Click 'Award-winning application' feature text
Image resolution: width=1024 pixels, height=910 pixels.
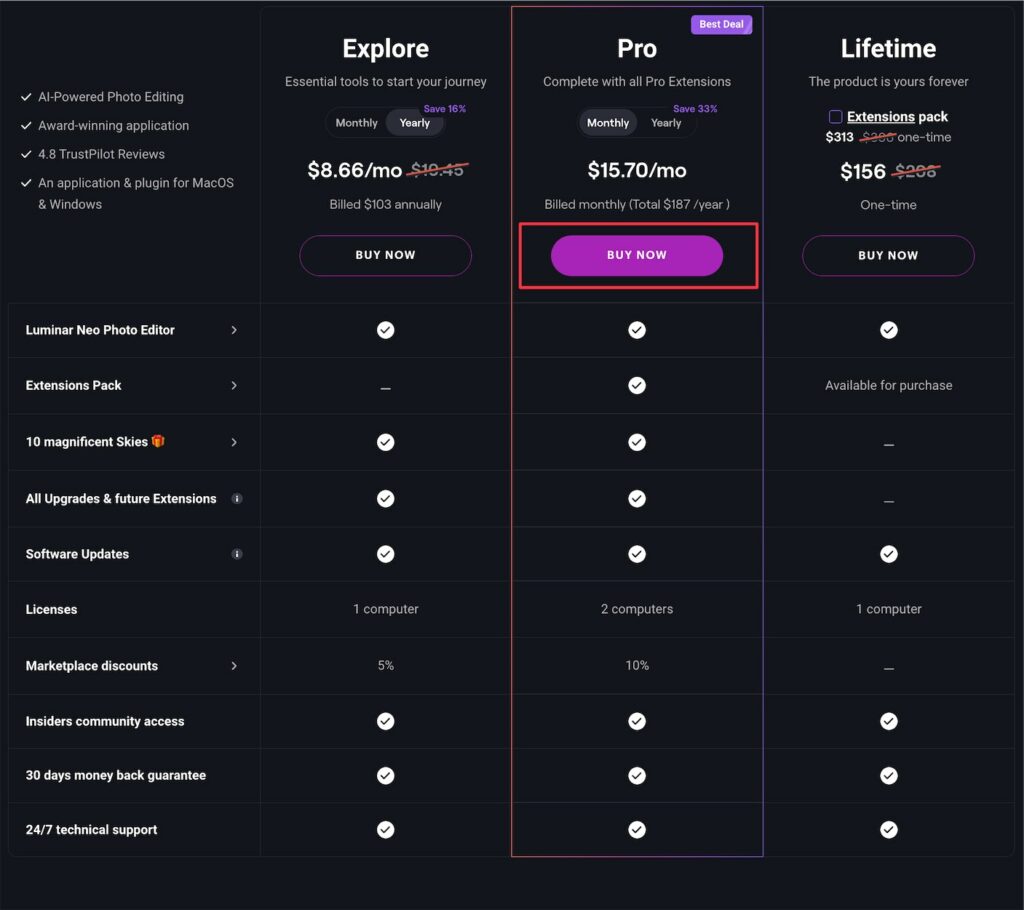113,125
